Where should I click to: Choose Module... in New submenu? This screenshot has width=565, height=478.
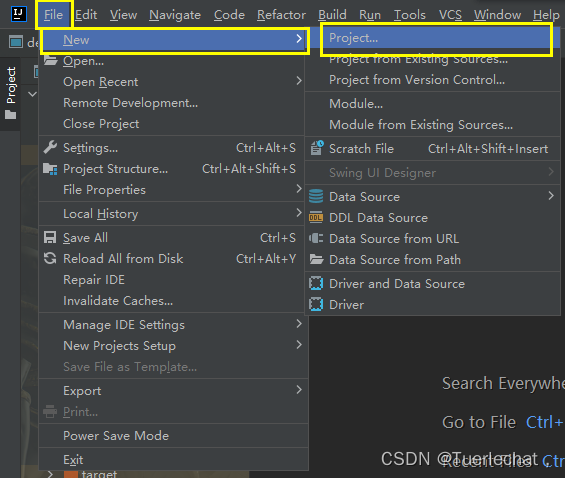[x=432, y=104]
